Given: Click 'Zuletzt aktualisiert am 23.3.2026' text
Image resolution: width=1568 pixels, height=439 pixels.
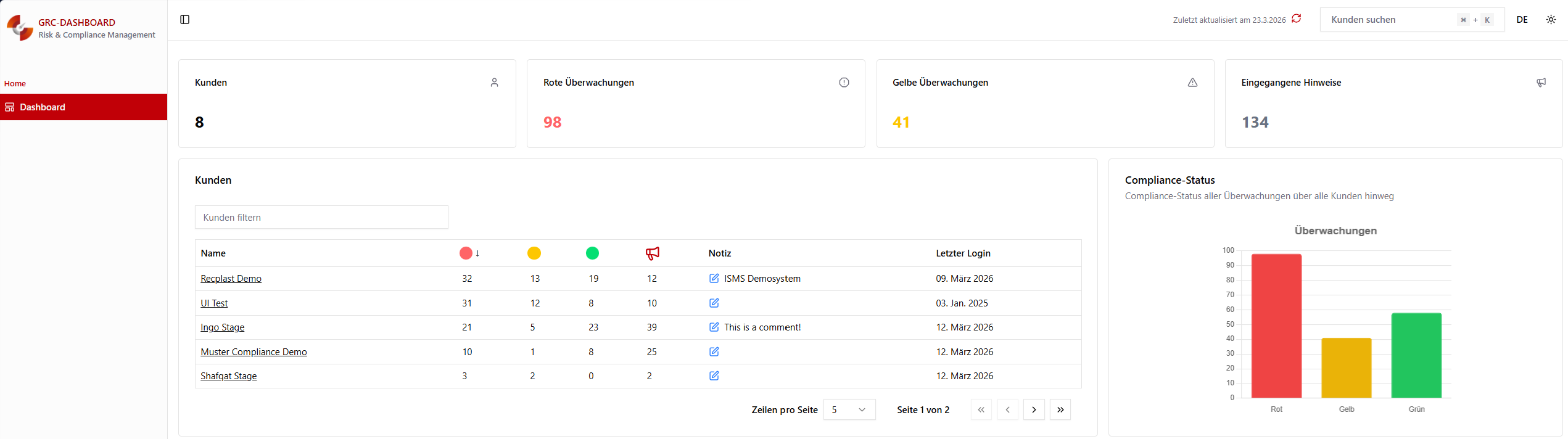Looking at the screenshot, I should [x=1229, y=20].
